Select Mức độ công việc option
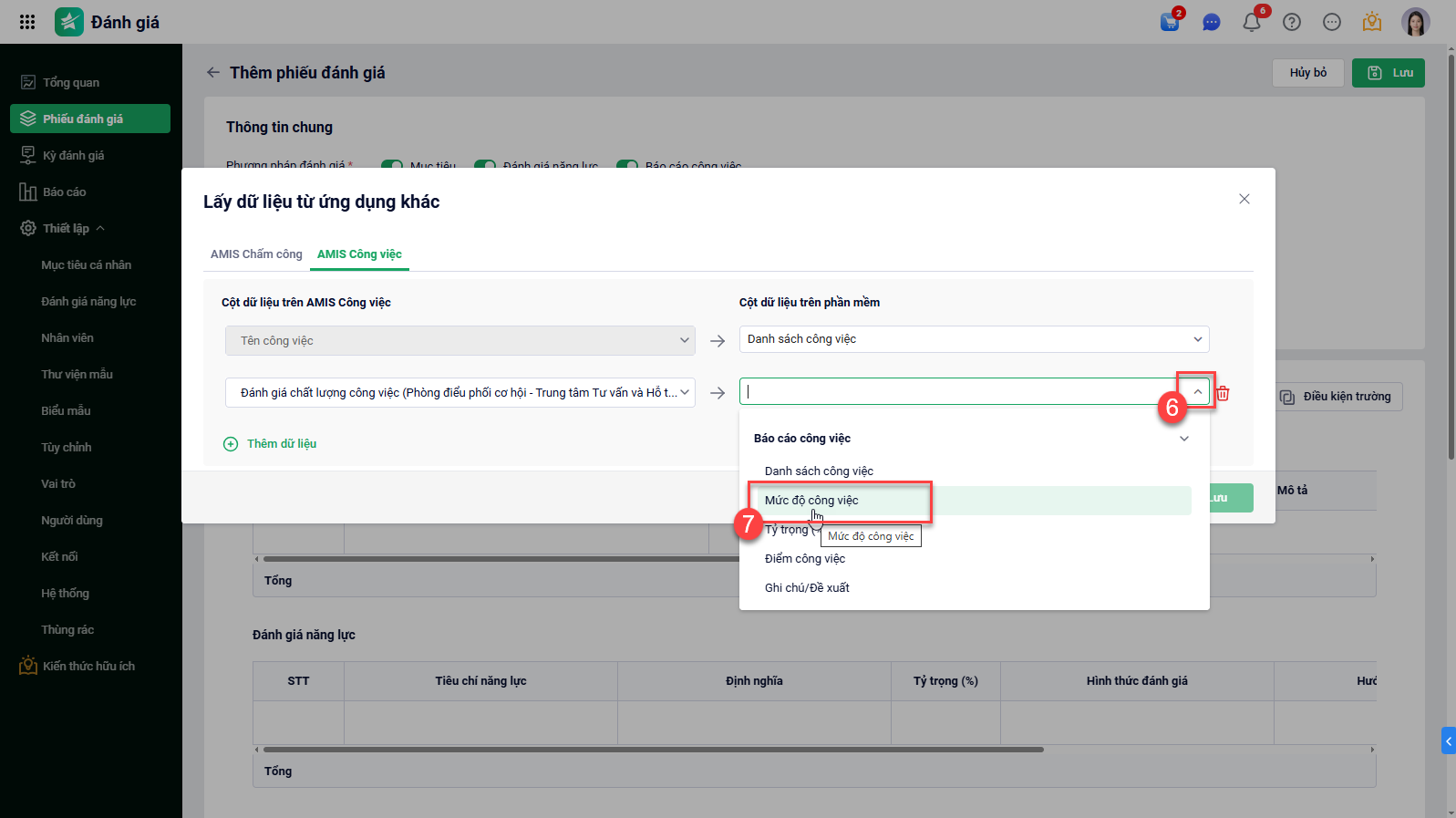The width and height of the screenshot is (1456, 818). (811, 501)
